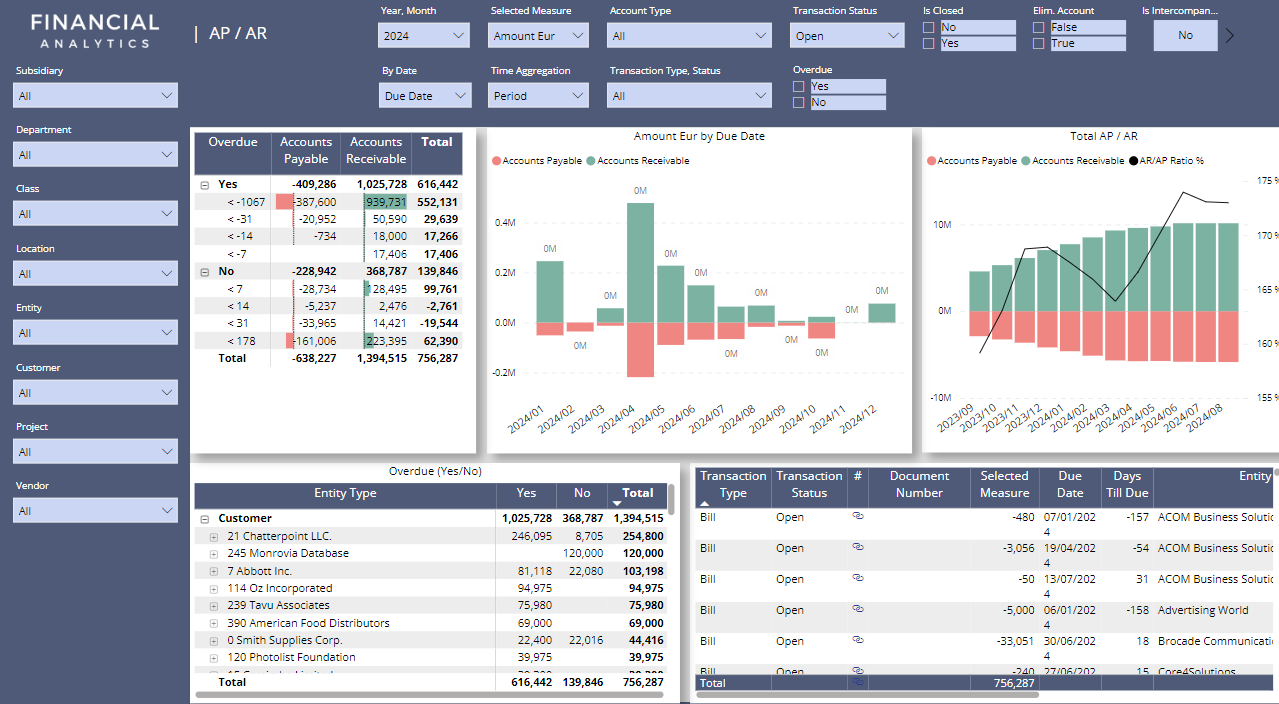
Task: Click the Accounts Receivable matrix column header
Action: pyautogui.click(x=376, y=150)
